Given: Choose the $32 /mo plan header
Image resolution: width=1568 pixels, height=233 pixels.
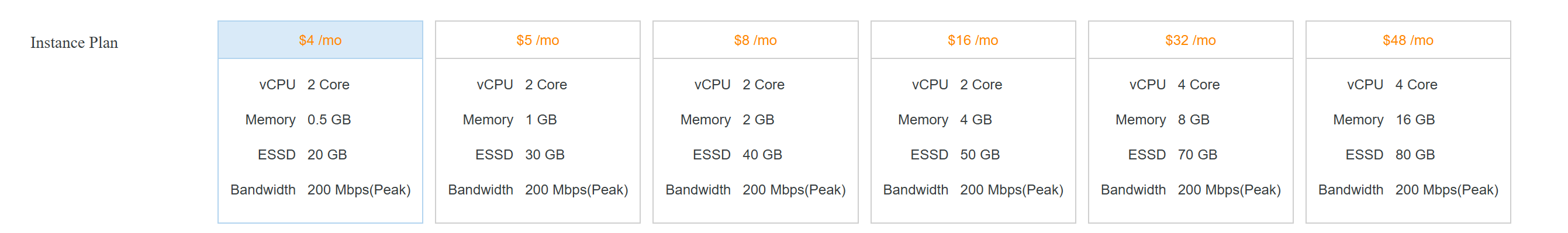Looking at the screenshot, I should tap(1190, 40).
